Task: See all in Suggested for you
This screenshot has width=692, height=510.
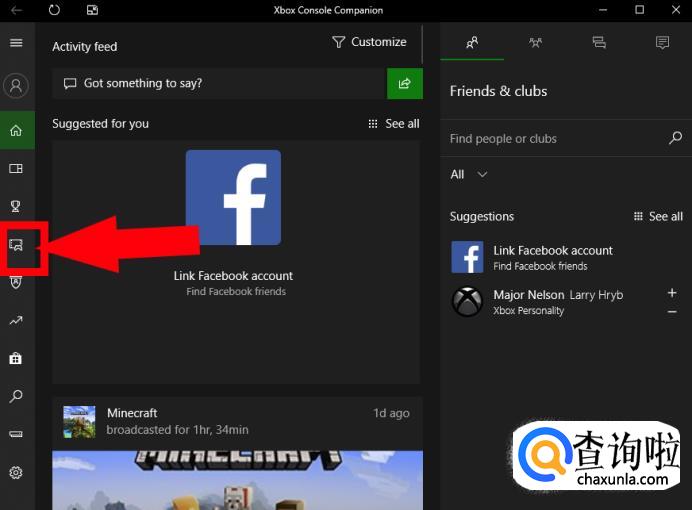Action: 394,124
